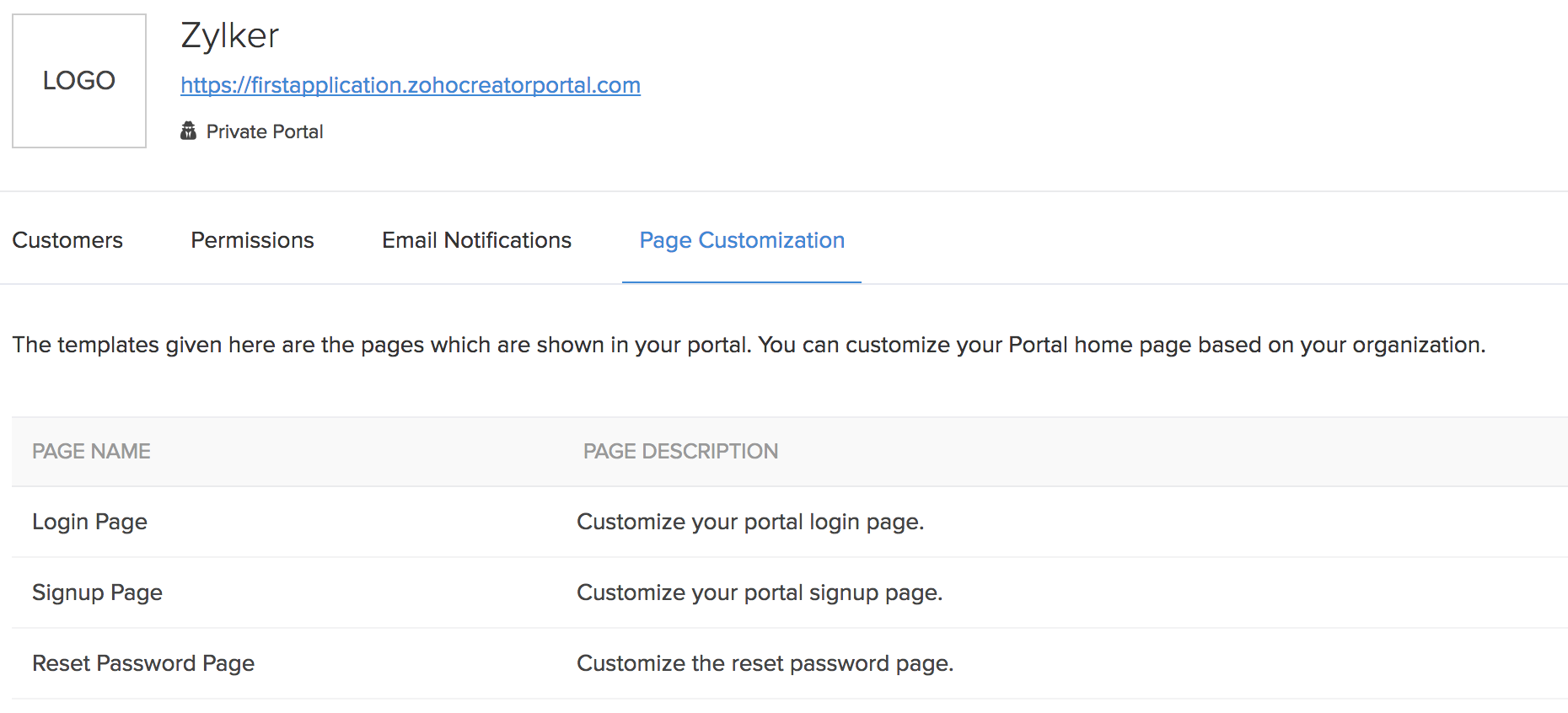Open the firstapplication.zohocreatorportal.com link
Viewport: 1568px width, 713px height.
tap(410, 85)
